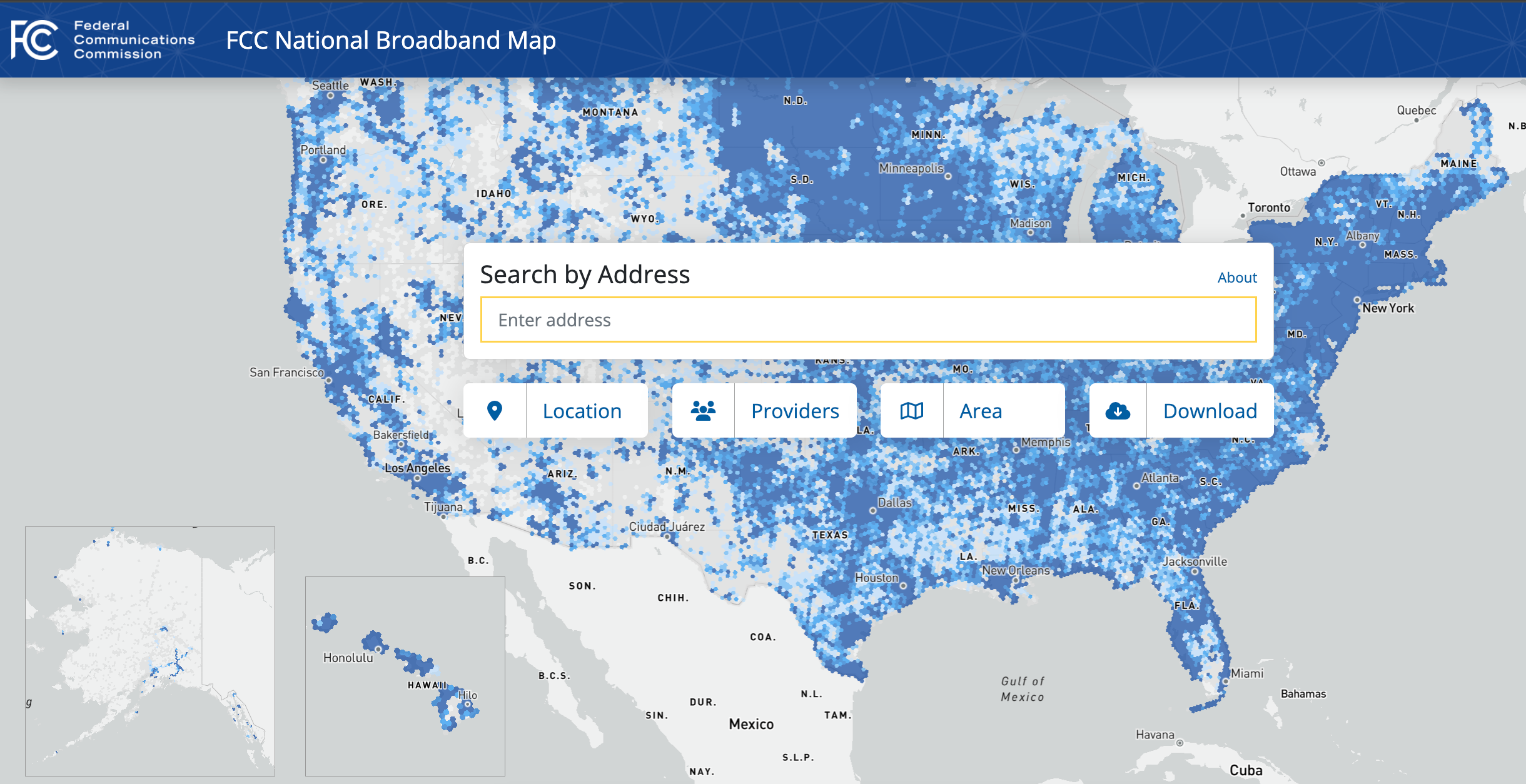Click the map pin Location icon
Screen dimensions: 1526x784
pos(492,410)
